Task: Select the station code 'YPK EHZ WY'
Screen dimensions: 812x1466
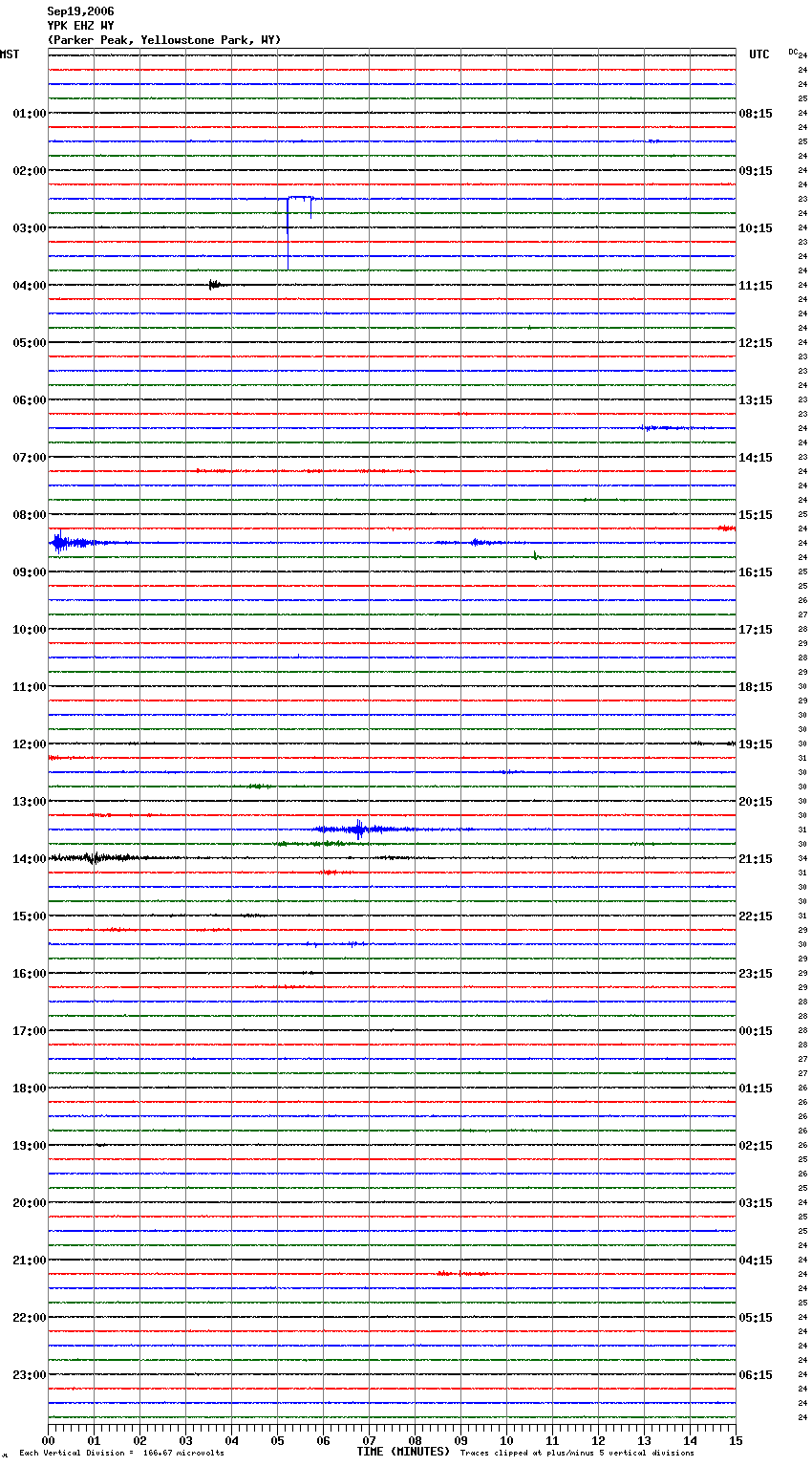Action: (x=80, y=26)
